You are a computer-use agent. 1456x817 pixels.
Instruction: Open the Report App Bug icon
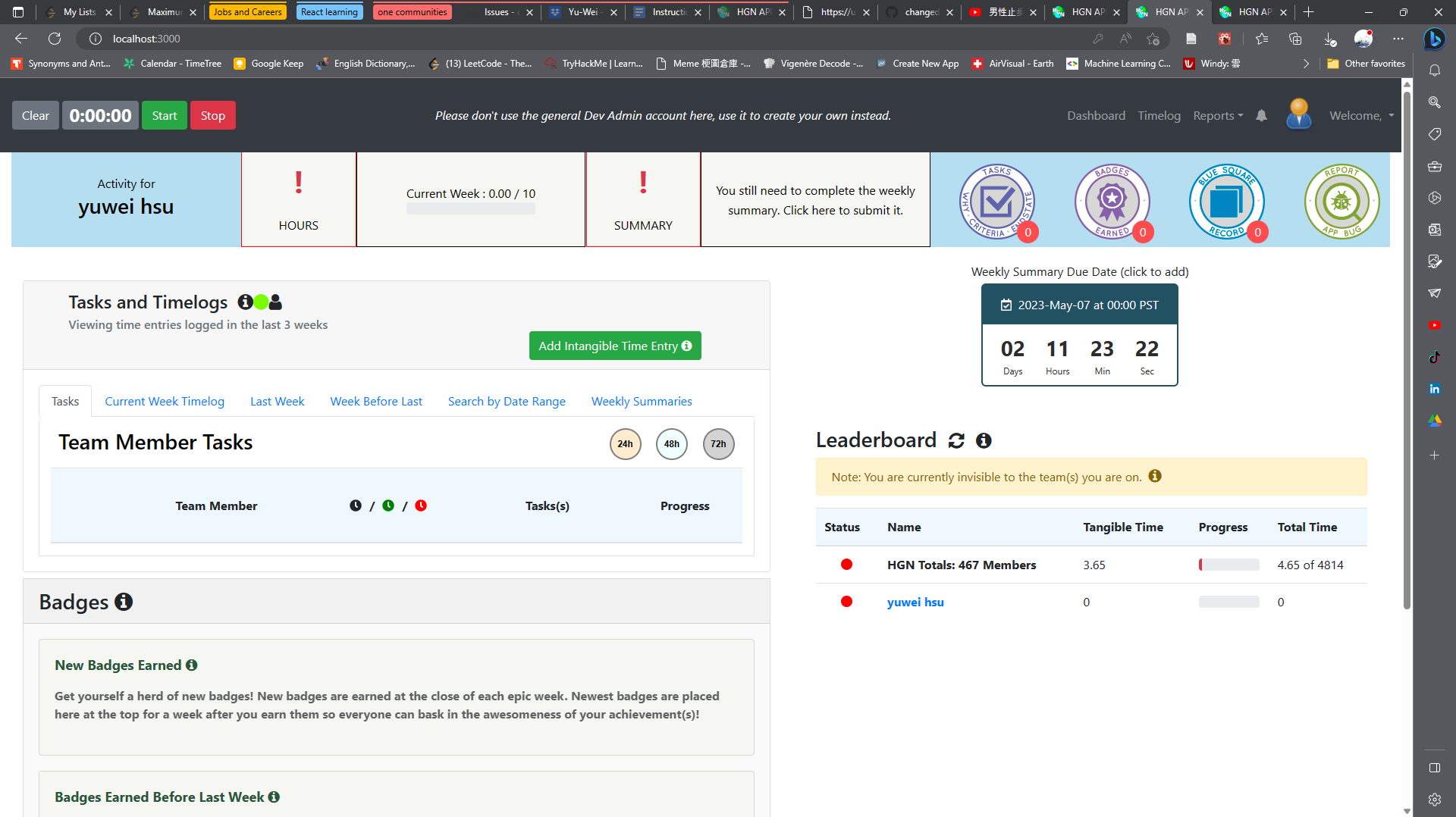(x=1342, y=202)
